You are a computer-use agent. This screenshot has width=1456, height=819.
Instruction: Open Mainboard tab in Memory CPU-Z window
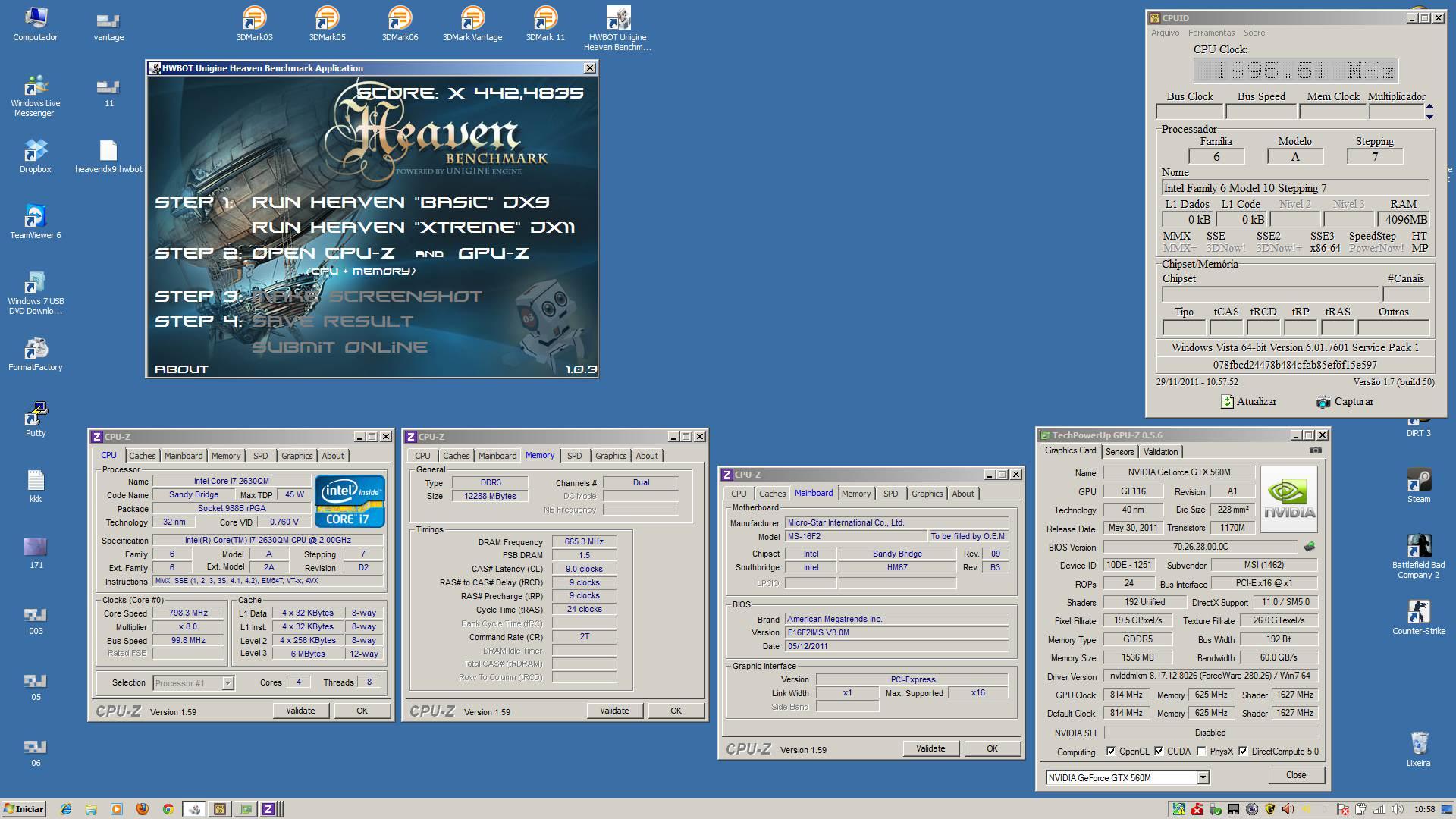[x=497, y=456]
